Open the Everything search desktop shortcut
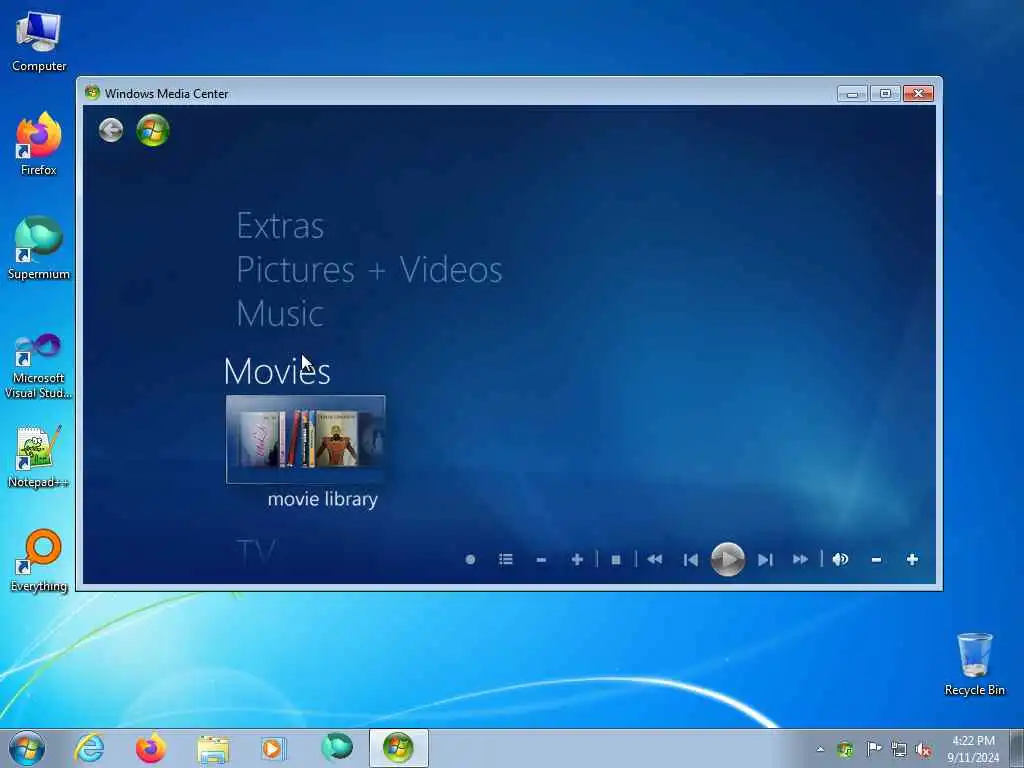Image resolution: width=1024 pixels, height=768 pixels. [39, 560]
